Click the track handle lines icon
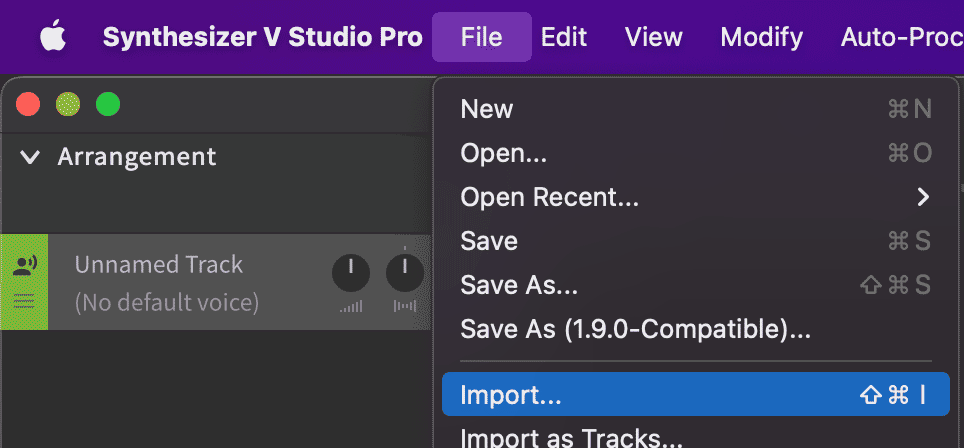 pyautogui.click(x=25, y=299)
